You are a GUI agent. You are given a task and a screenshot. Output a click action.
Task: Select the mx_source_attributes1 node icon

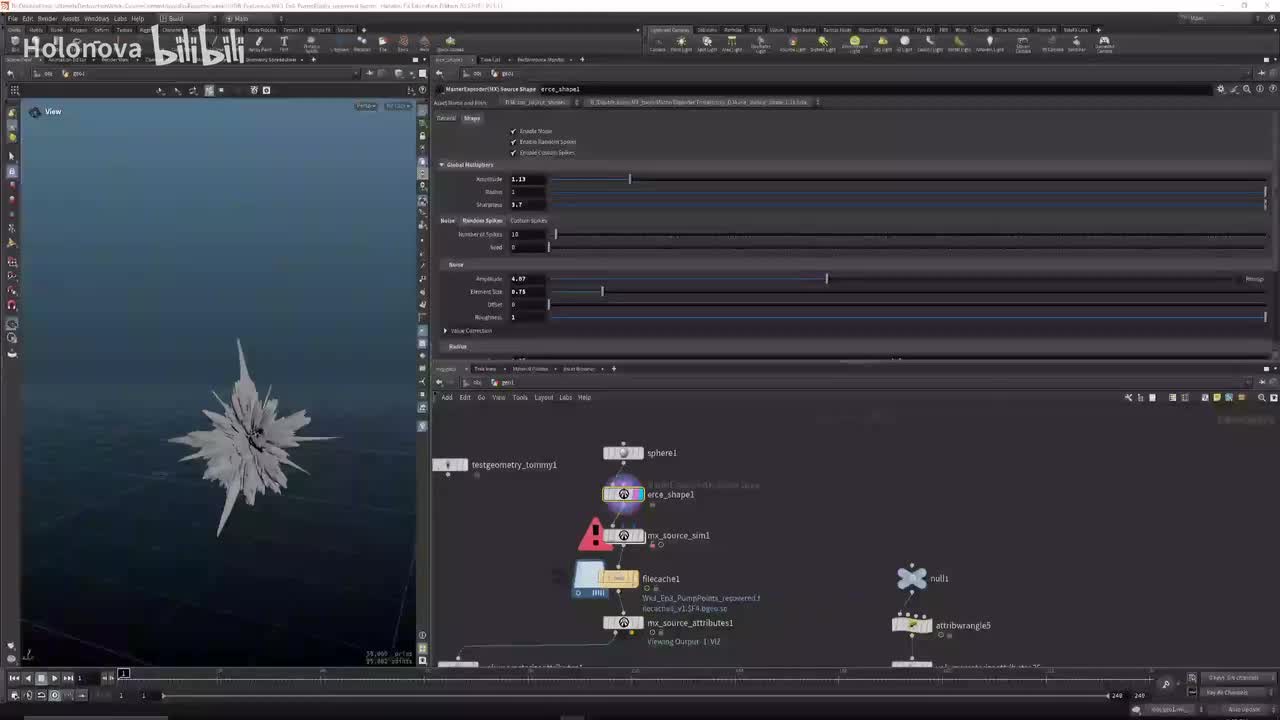[x=623, y=623]
